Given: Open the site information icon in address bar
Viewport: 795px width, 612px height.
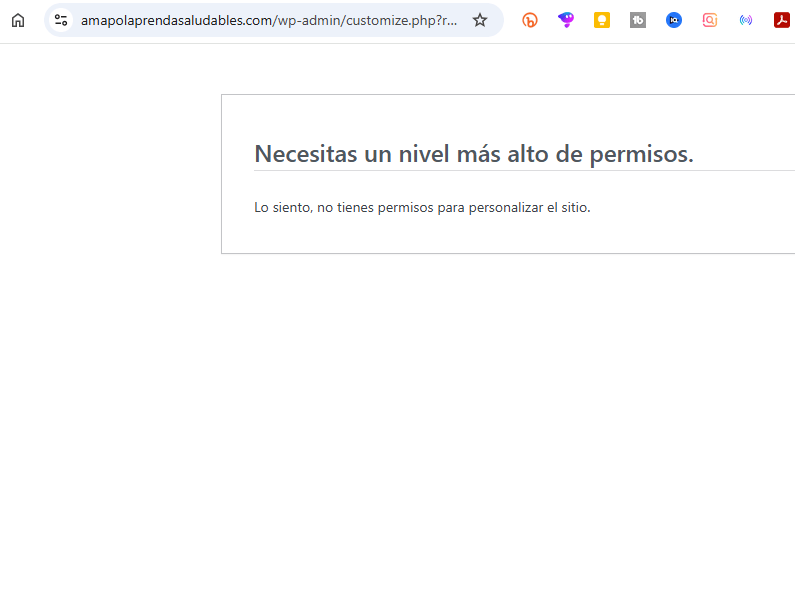Looking at the screenshot, I should coord(61,20).
